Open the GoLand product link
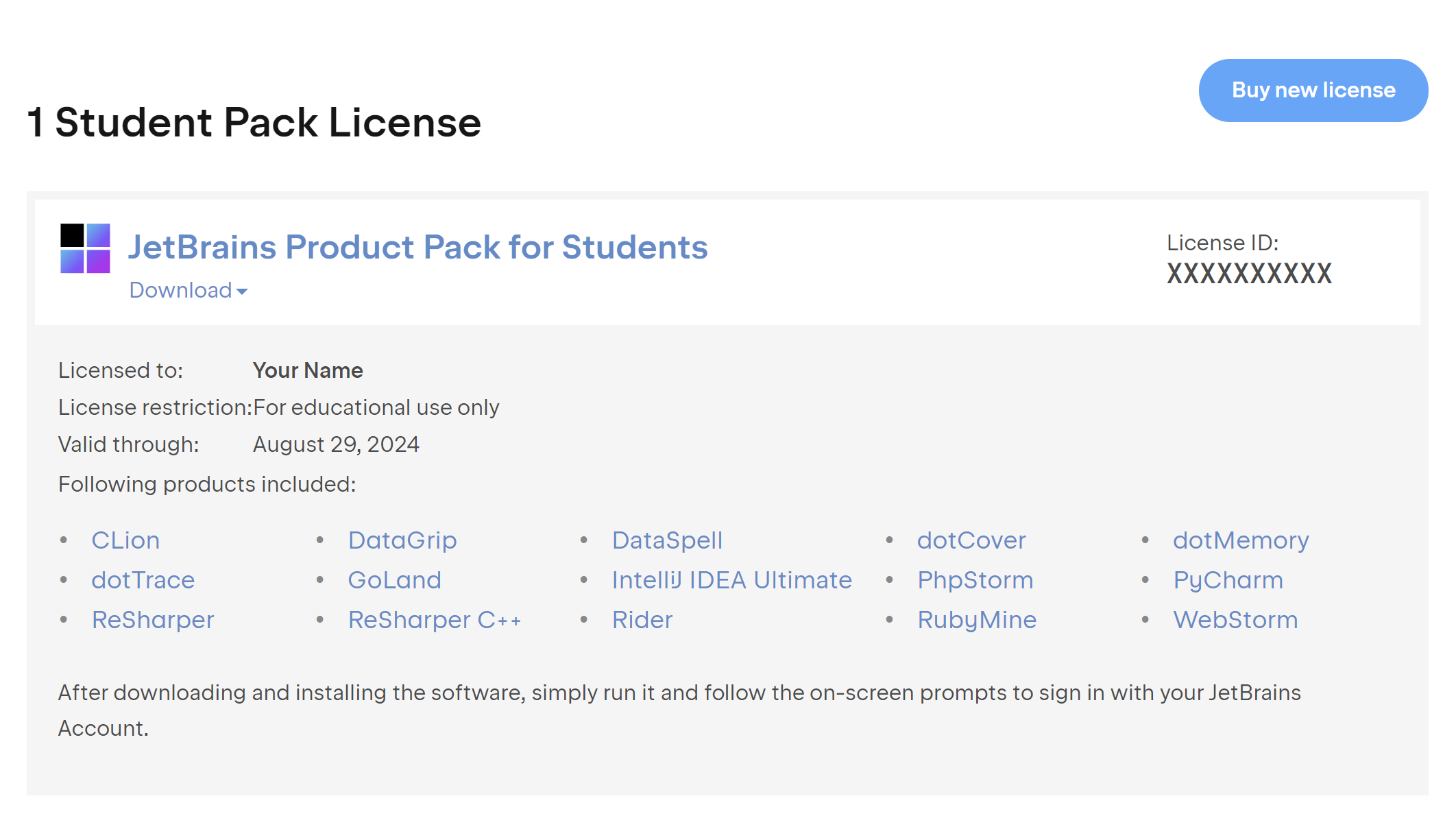1456x827 pixels. click(x=395, y=580)
